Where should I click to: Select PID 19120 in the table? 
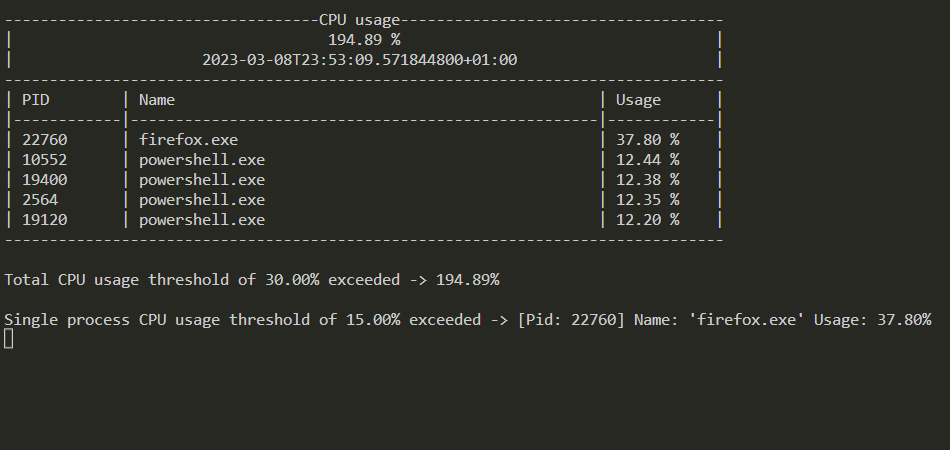coord(45,220)
